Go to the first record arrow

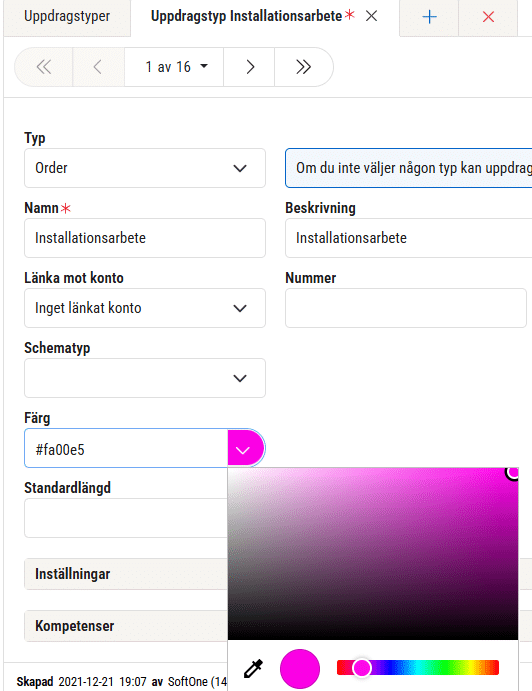click(44, 67)
